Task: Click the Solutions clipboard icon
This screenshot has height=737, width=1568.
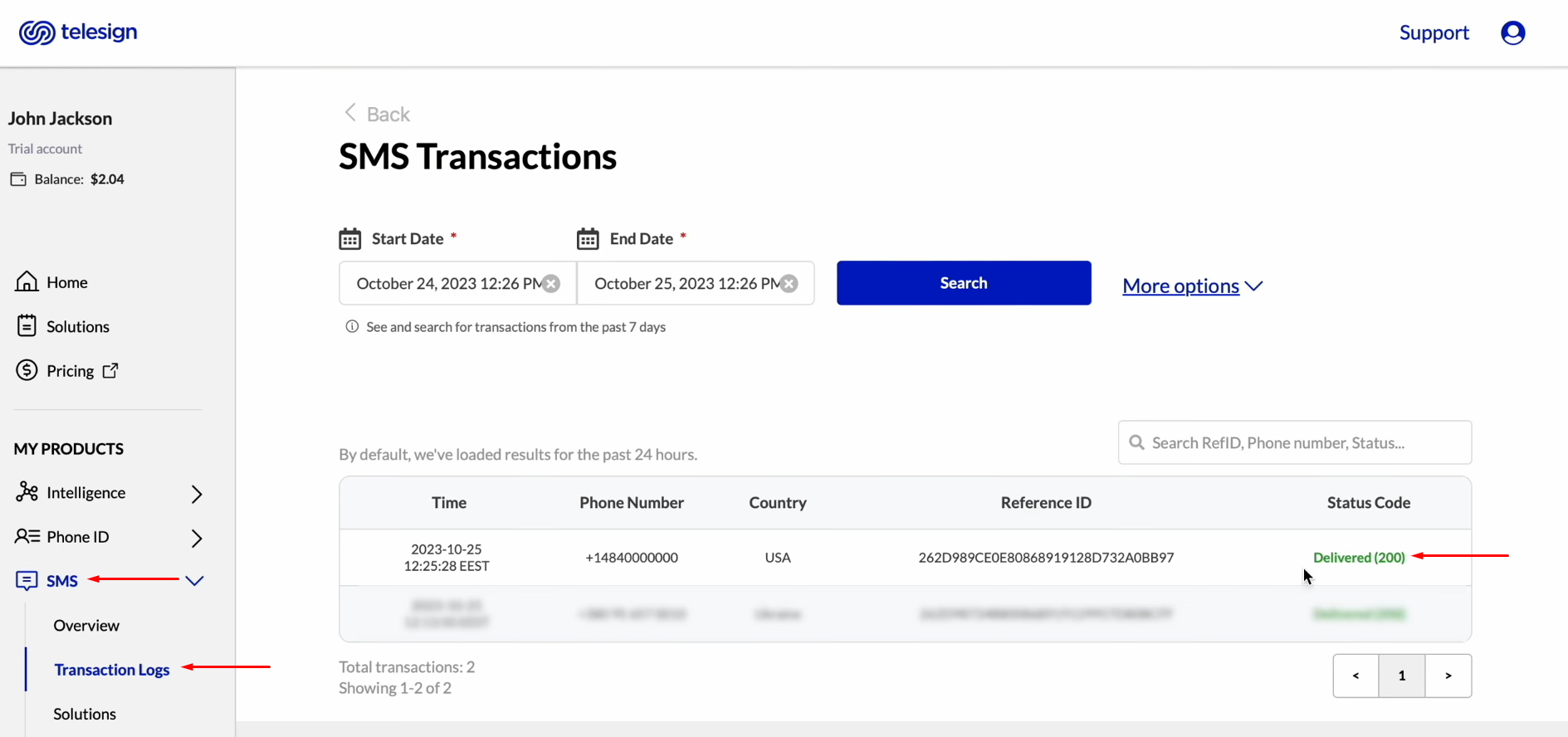Action: tap(27, 325)
